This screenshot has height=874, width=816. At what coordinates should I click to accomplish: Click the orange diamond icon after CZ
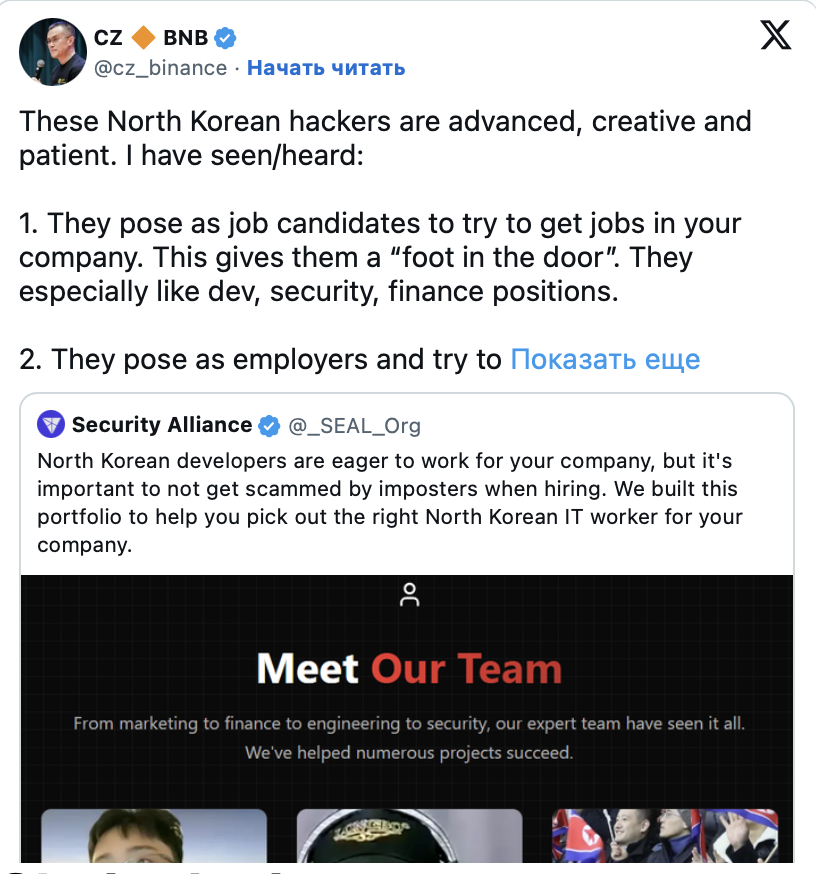(x=143, y=38)
